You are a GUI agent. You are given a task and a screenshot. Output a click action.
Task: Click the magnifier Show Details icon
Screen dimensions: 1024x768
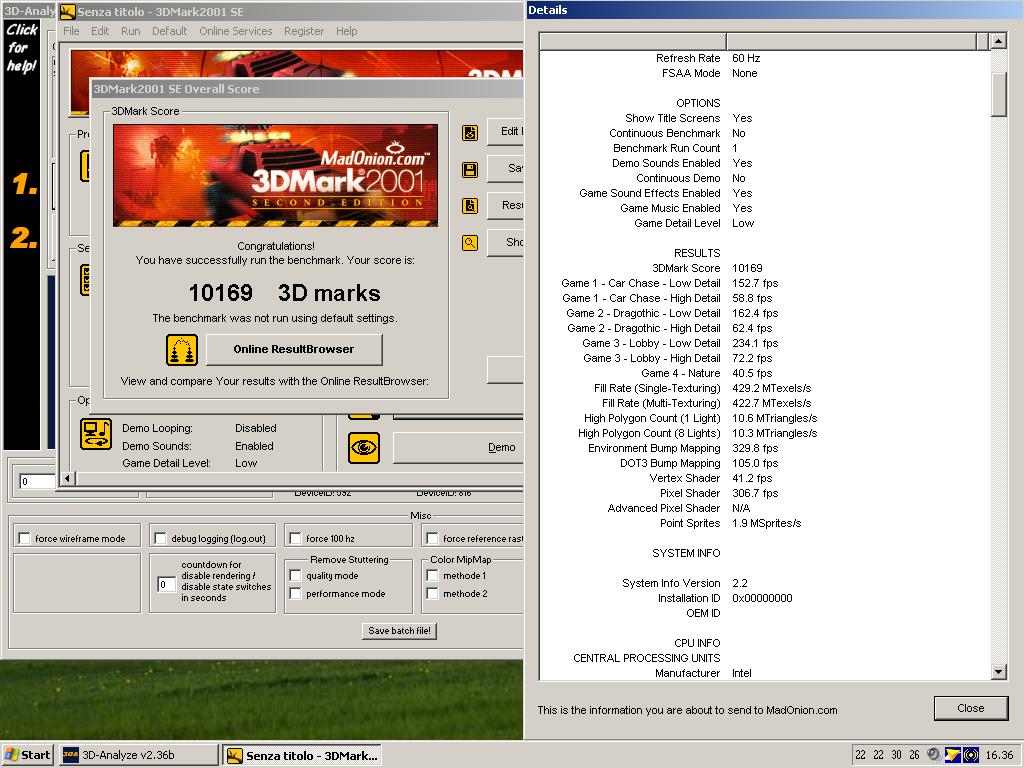click(x=470, y=243)
